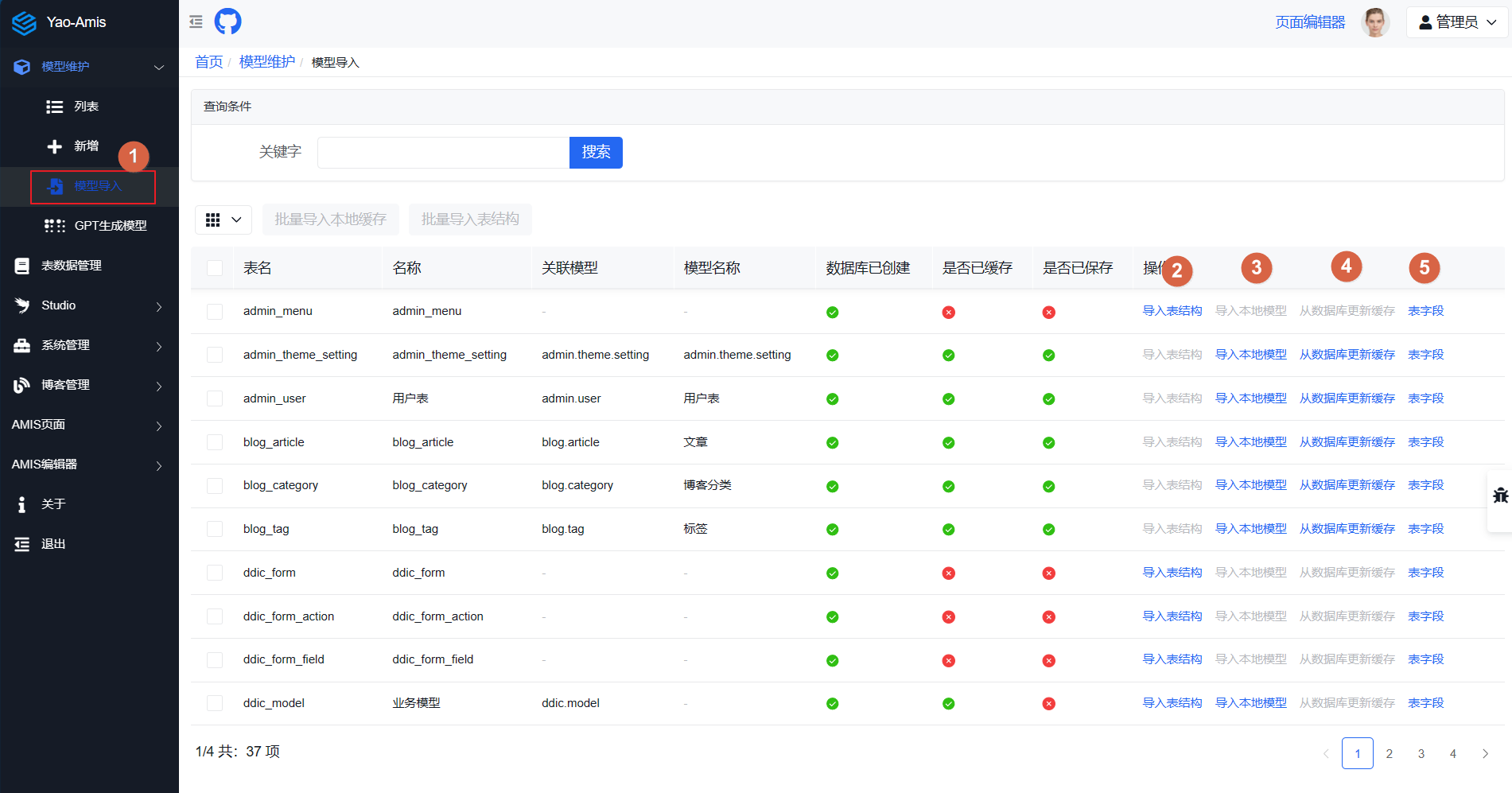Check the admin_menu row checkbox
The image size is (1512, 793).
[x=215, y=312]
